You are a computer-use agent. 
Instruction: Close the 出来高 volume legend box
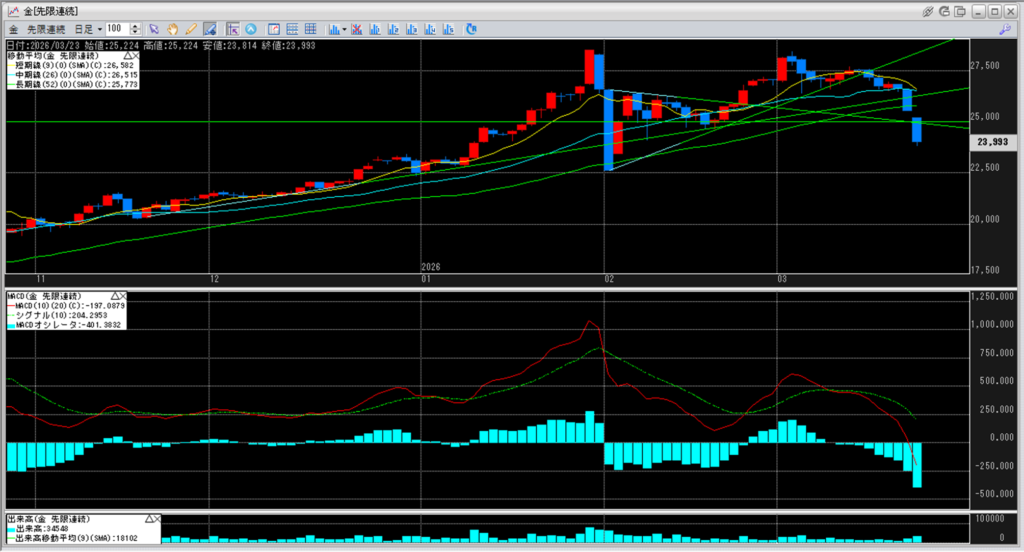click(157, 519)
